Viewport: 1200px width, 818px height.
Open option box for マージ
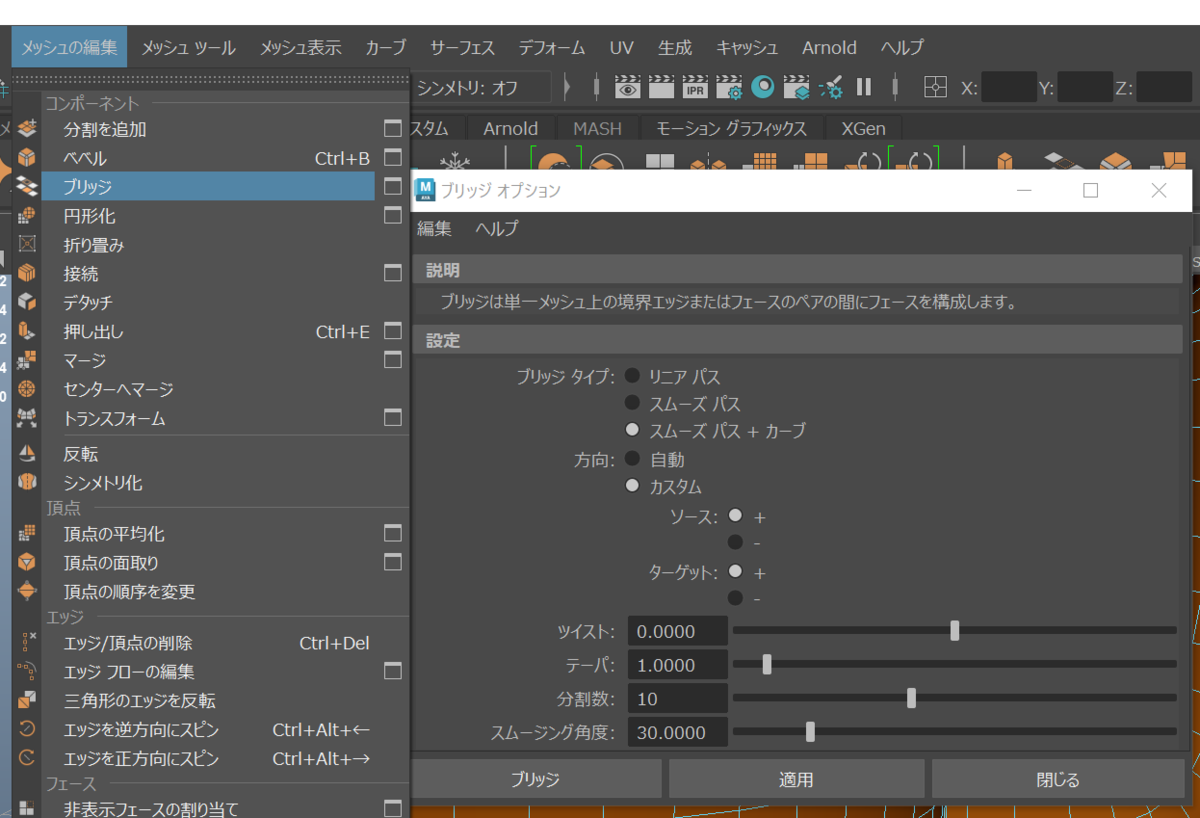coord(393,360)
